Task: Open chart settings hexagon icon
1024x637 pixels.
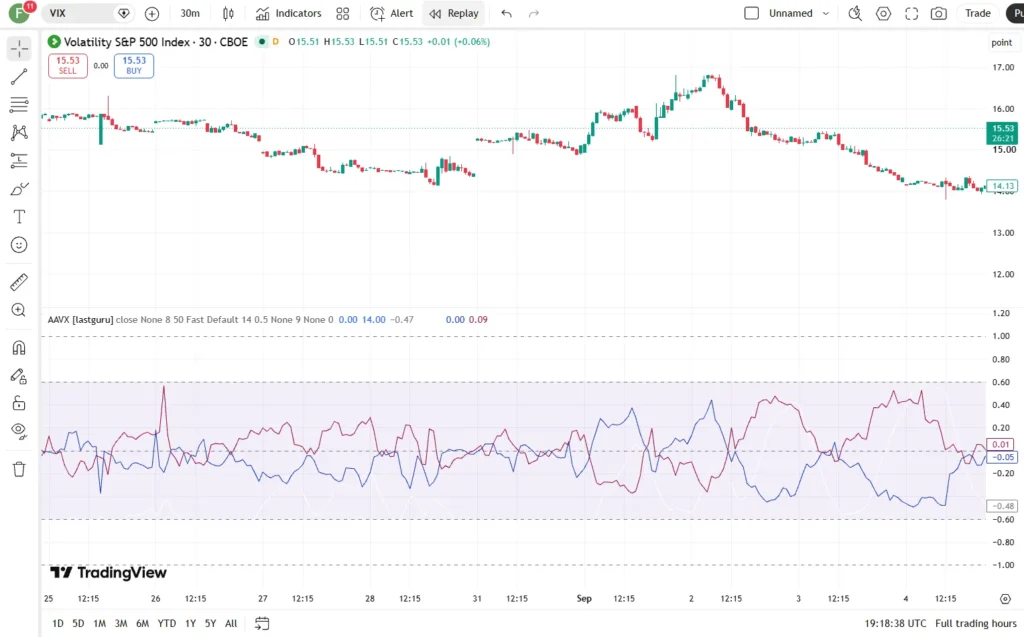Action: point(883,13)
